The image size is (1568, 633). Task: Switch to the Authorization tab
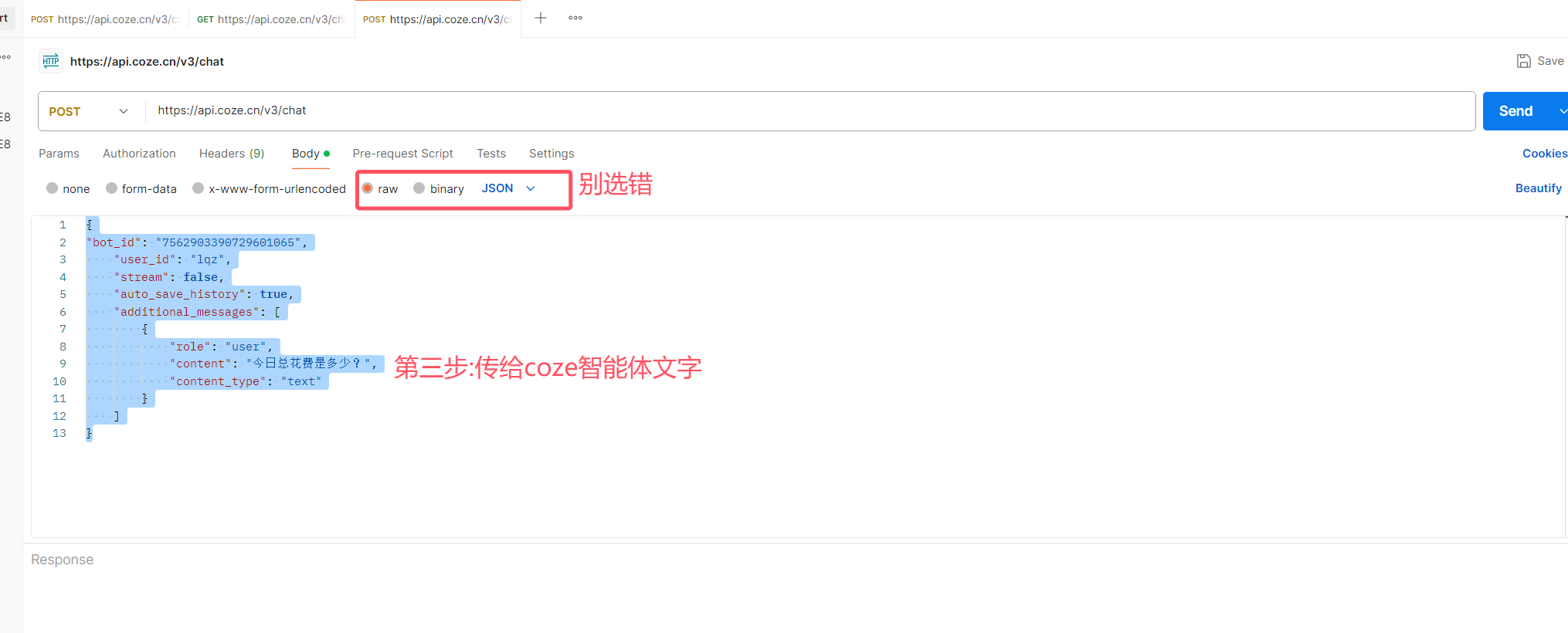pyautogui.click(x=139, y=154)
